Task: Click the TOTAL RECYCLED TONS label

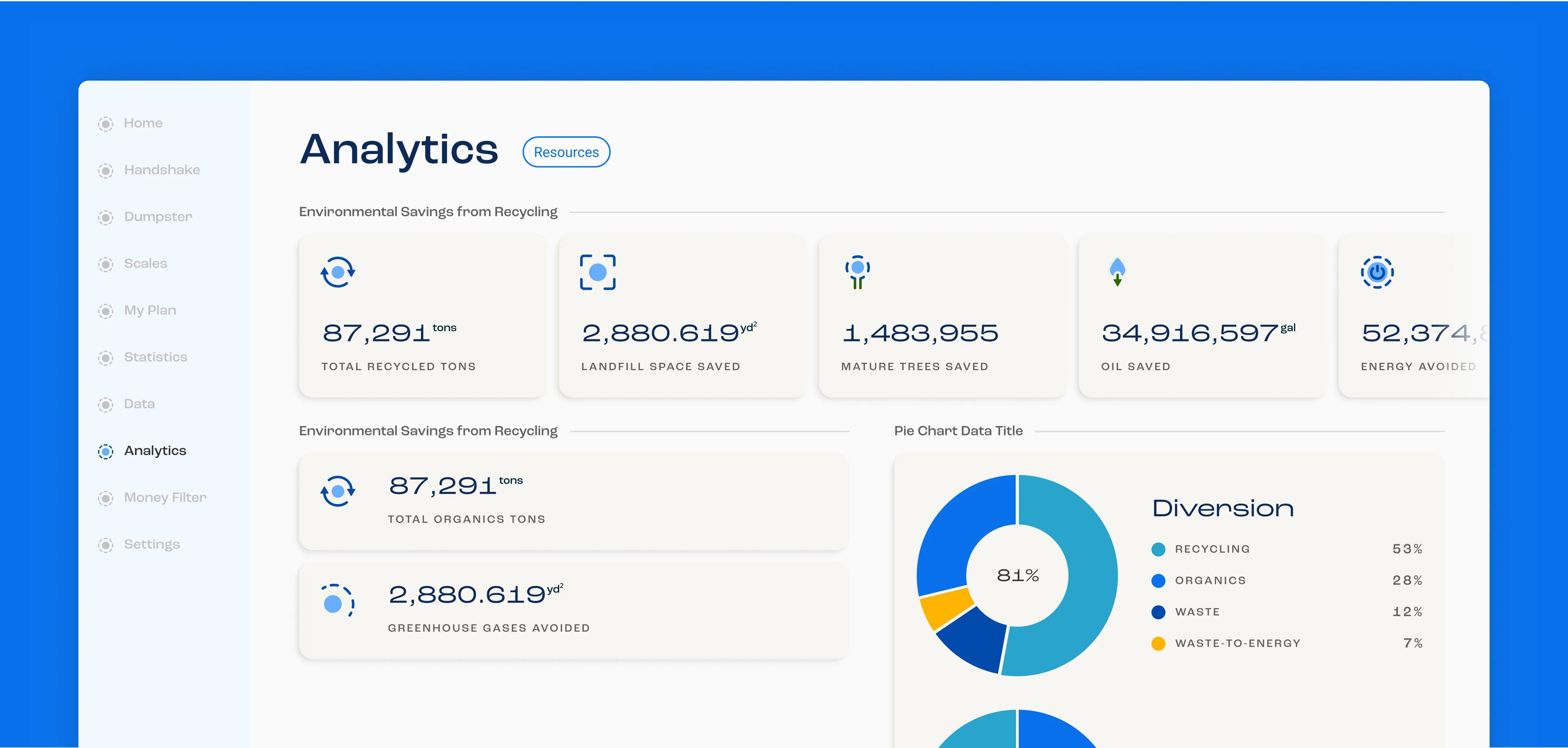Action: (399, 366)
